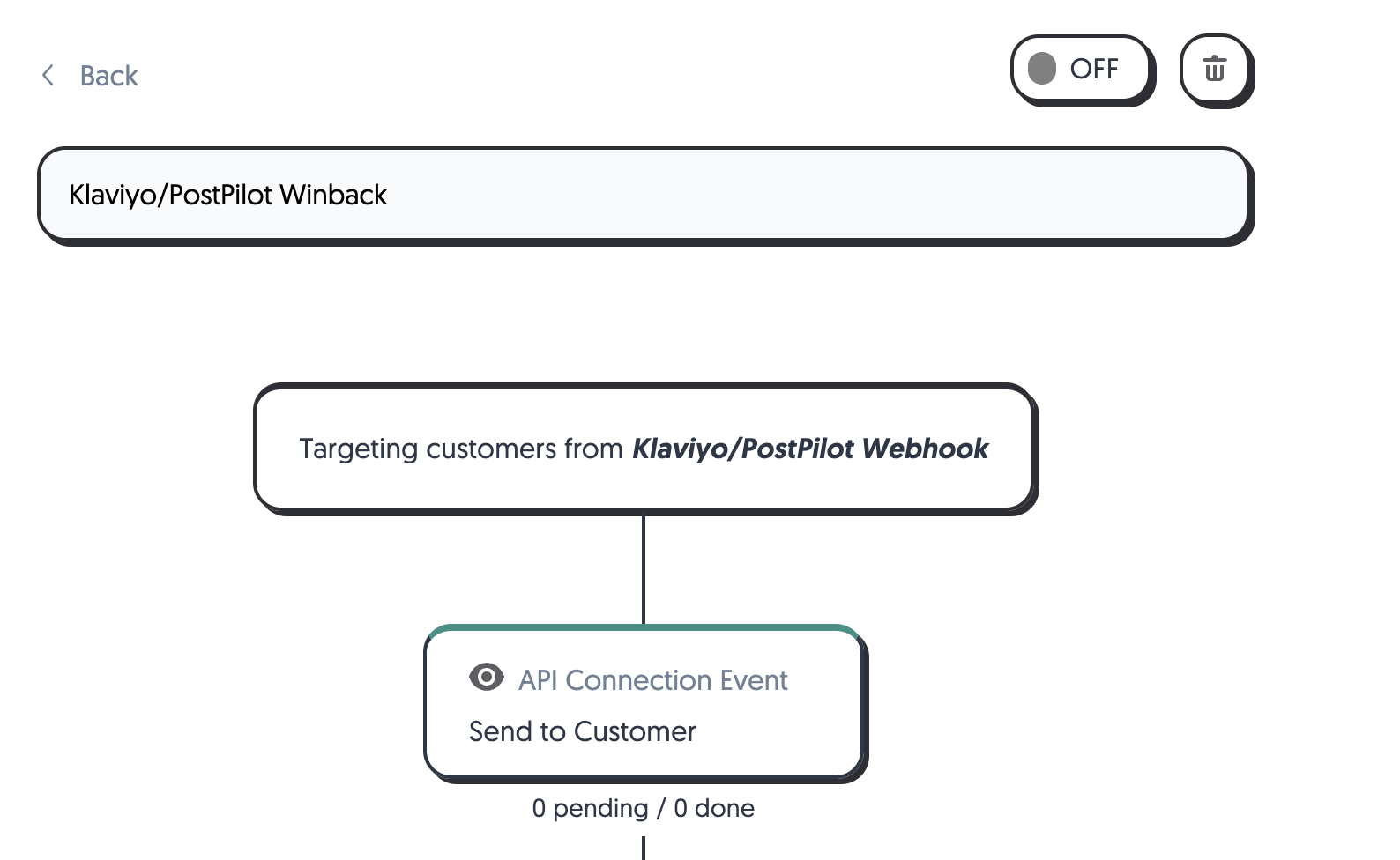Screen dimensions: 1400x860
Task: Click the left chevron next to Back
Action: tap(48, 76)
